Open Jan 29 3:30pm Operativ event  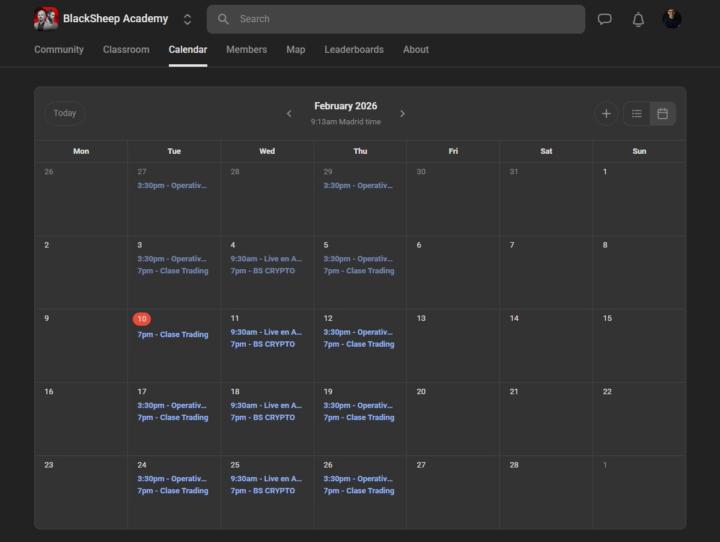tap(358, 186)
